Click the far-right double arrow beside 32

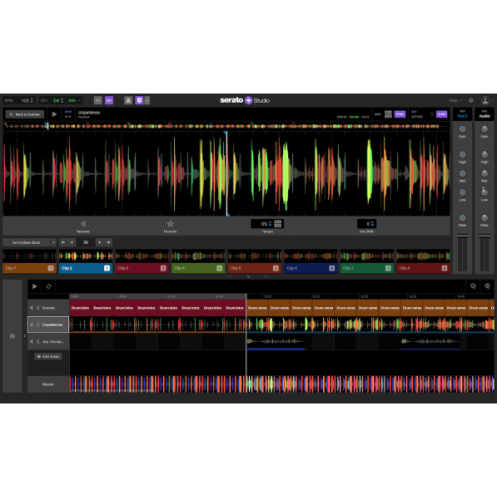click(108, 242)
